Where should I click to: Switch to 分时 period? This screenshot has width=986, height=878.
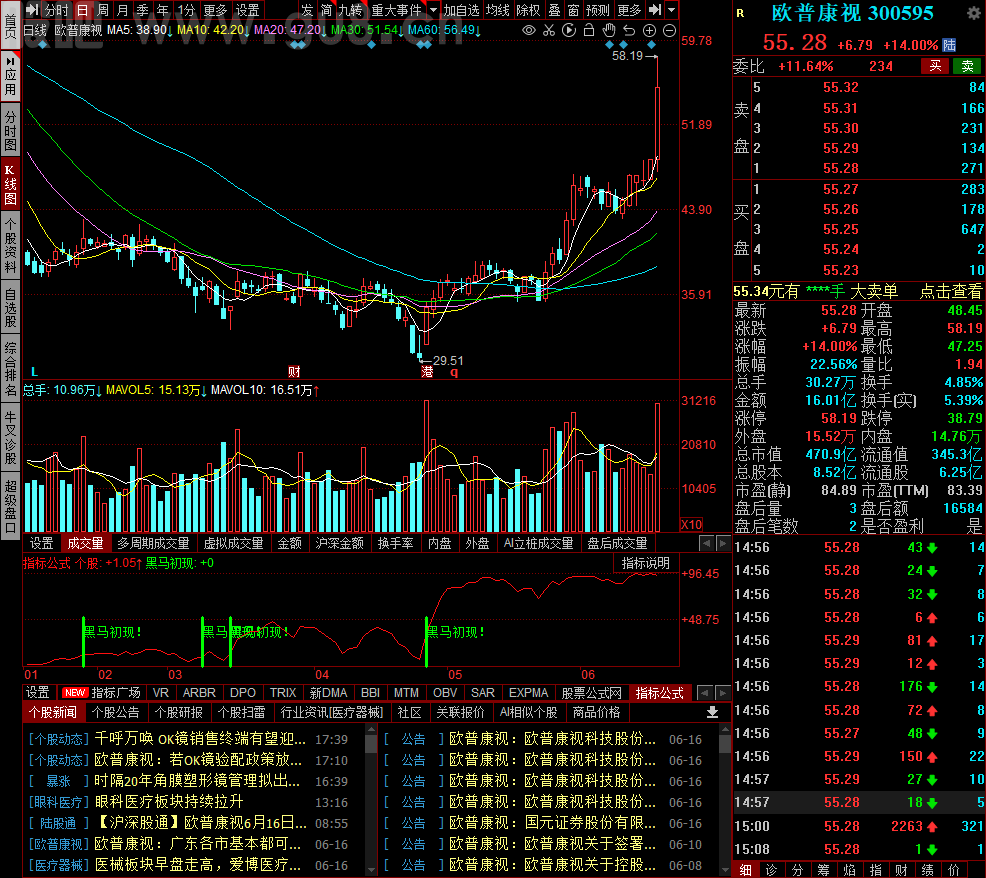[56, 10]
